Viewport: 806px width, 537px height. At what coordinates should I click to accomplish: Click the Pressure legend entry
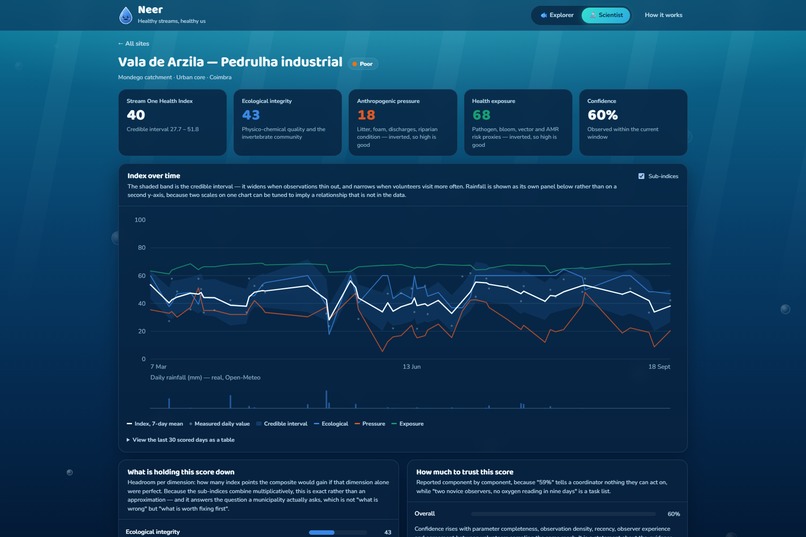370,424
